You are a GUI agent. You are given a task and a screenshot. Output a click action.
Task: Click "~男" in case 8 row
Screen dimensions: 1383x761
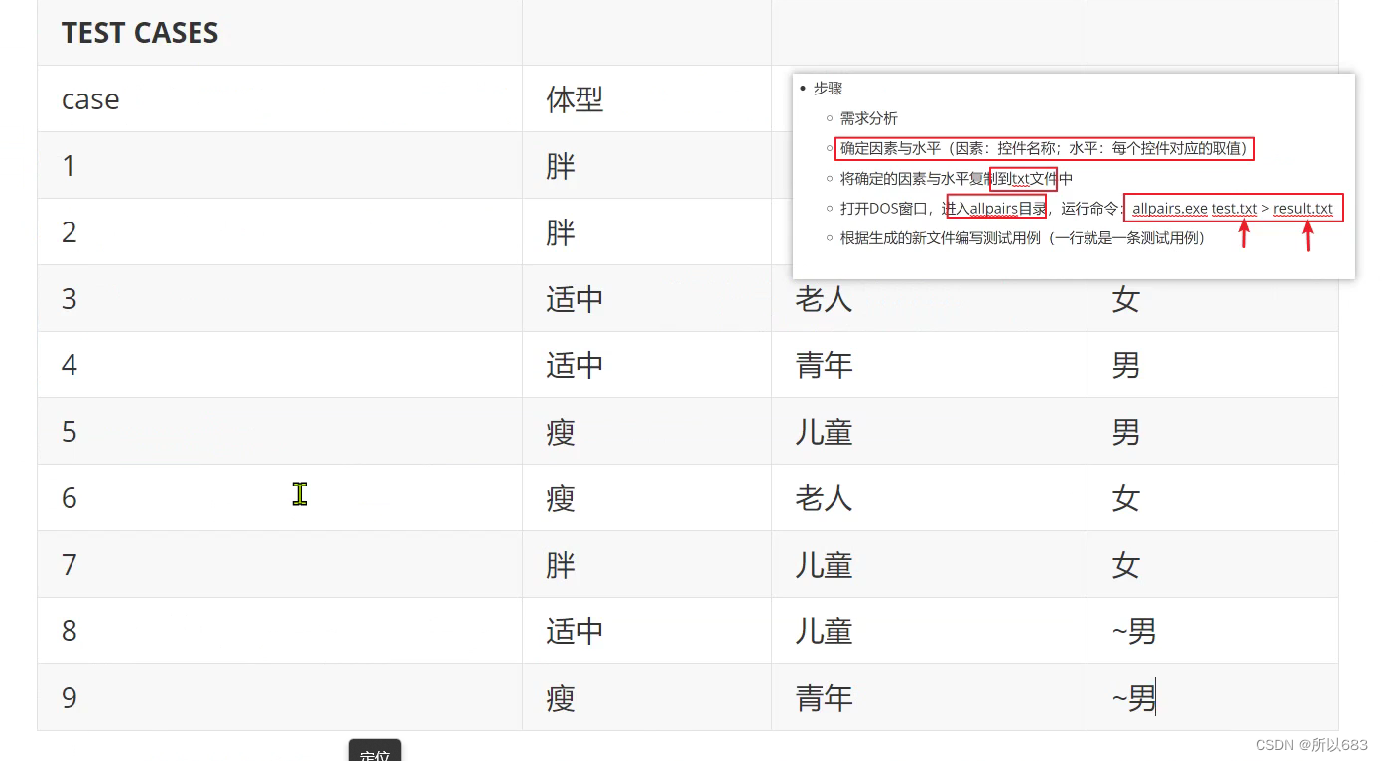point(1134,631)
